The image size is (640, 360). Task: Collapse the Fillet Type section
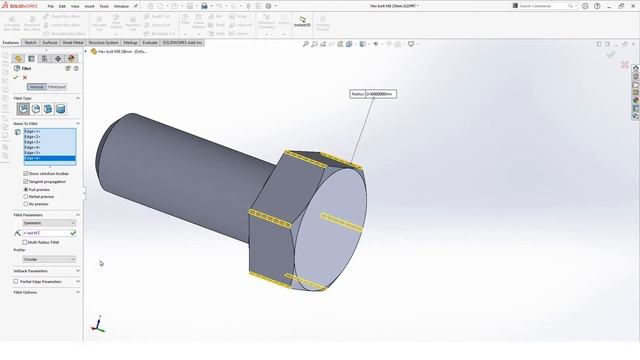pos(78,98)
